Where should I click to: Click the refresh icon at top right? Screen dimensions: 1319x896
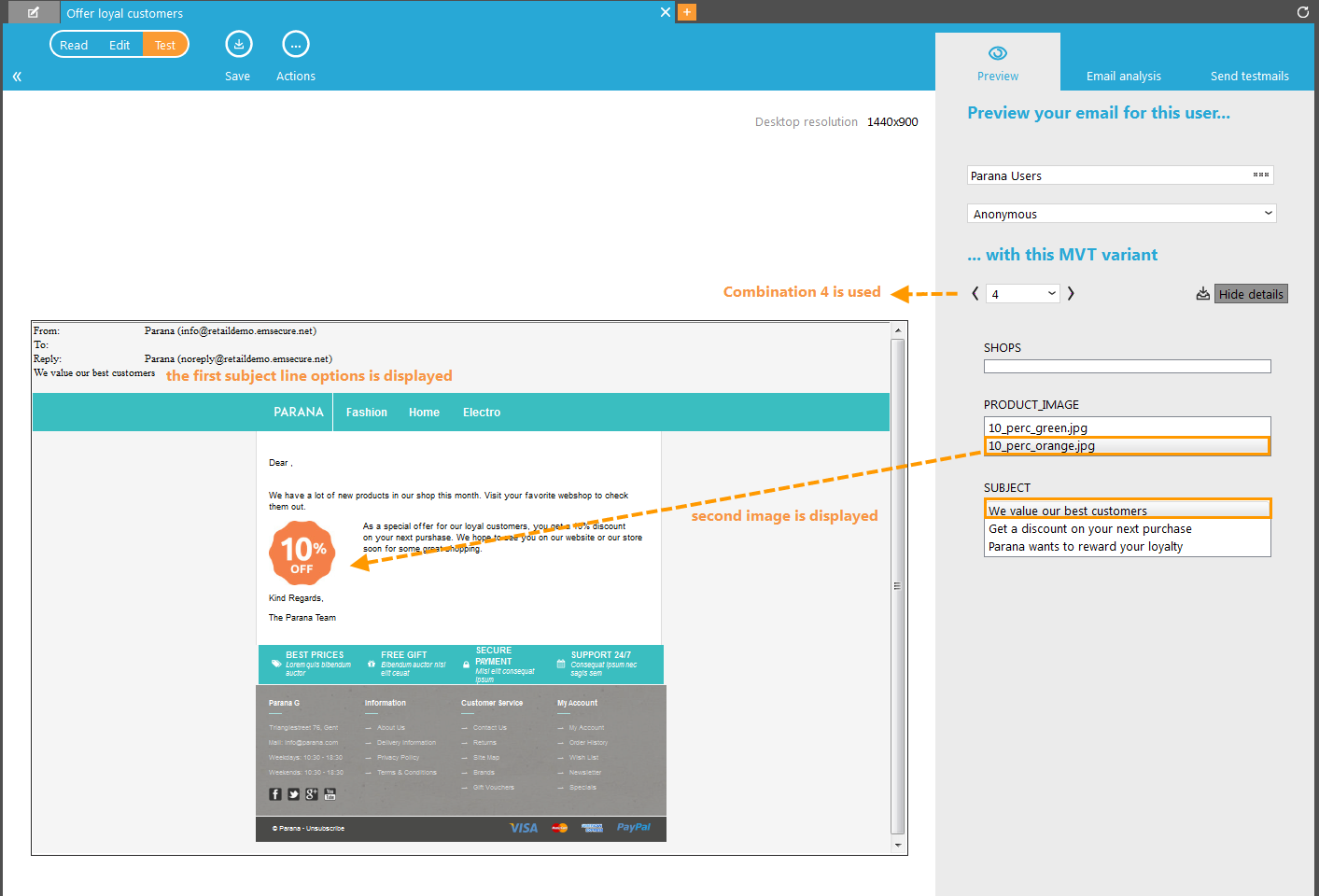click(x=1302, y=12)
